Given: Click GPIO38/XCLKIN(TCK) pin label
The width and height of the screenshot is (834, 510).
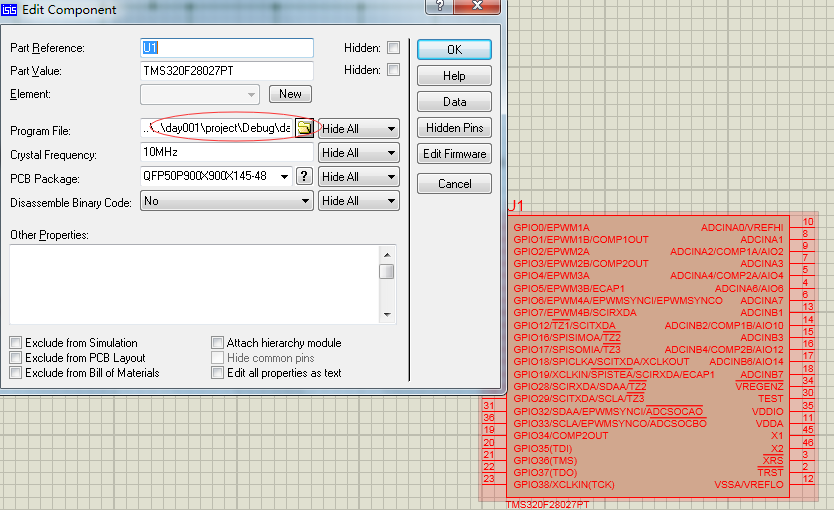Looking at the screenshot, I should [x=564, y=484].
